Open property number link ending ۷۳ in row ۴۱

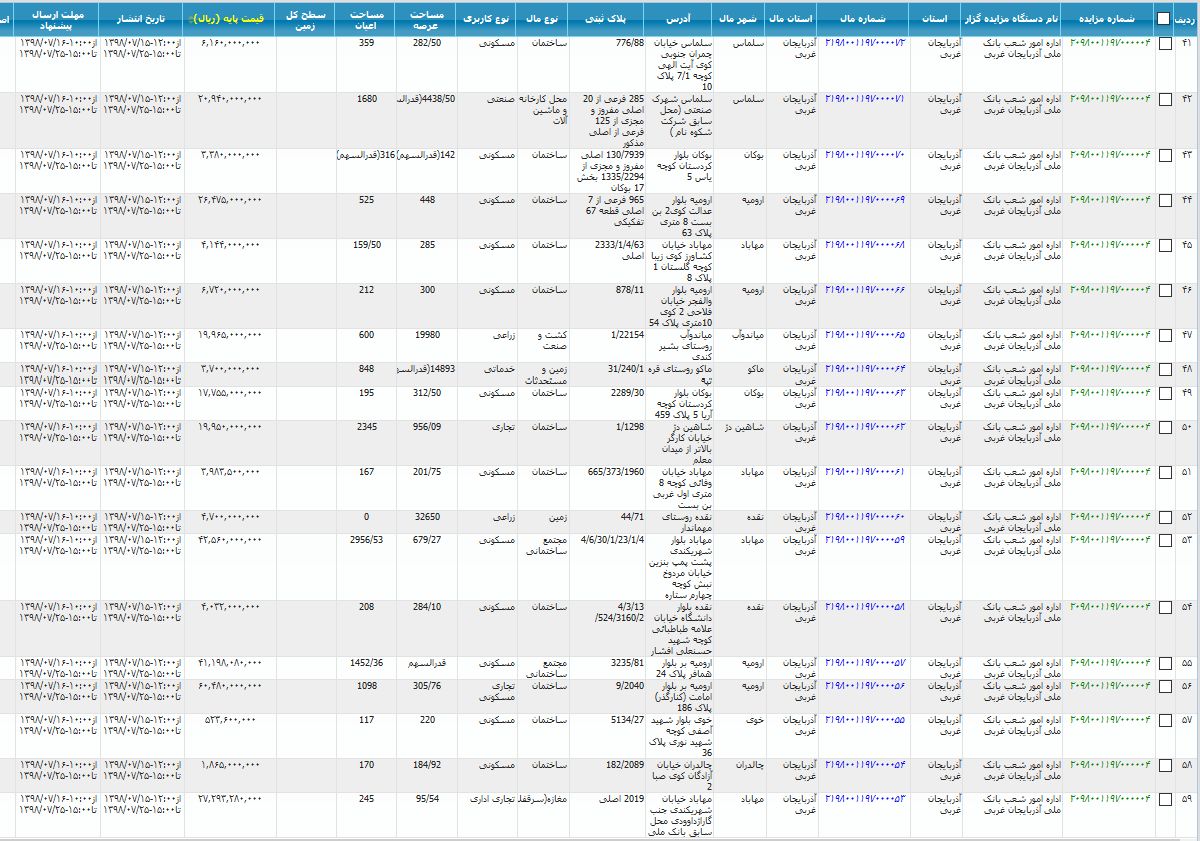pos(866,43)
